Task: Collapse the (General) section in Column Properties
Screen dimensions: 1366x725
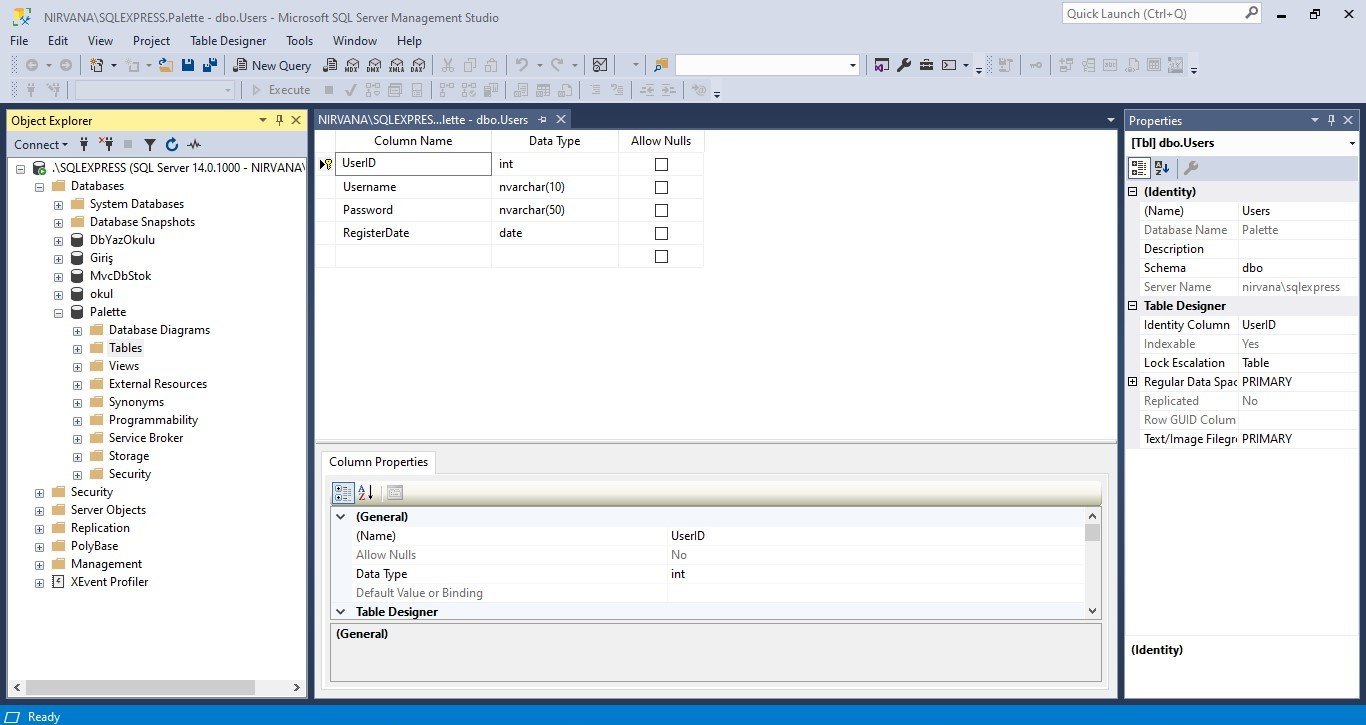Action: tap(340, 517)
